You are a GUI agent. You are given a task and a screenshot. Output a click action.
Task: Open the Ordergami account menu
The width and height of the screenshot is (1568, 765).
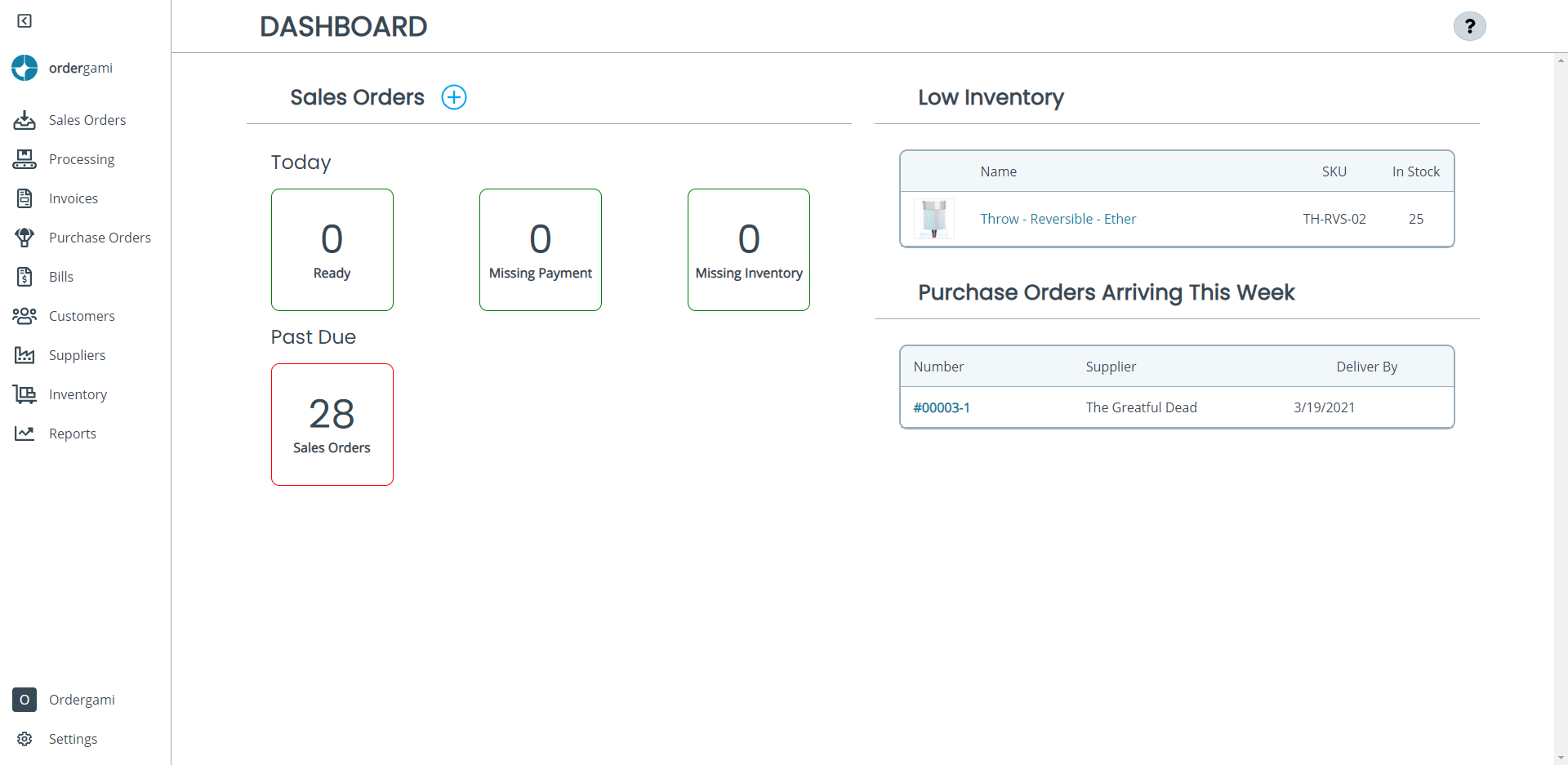(24, 700)
